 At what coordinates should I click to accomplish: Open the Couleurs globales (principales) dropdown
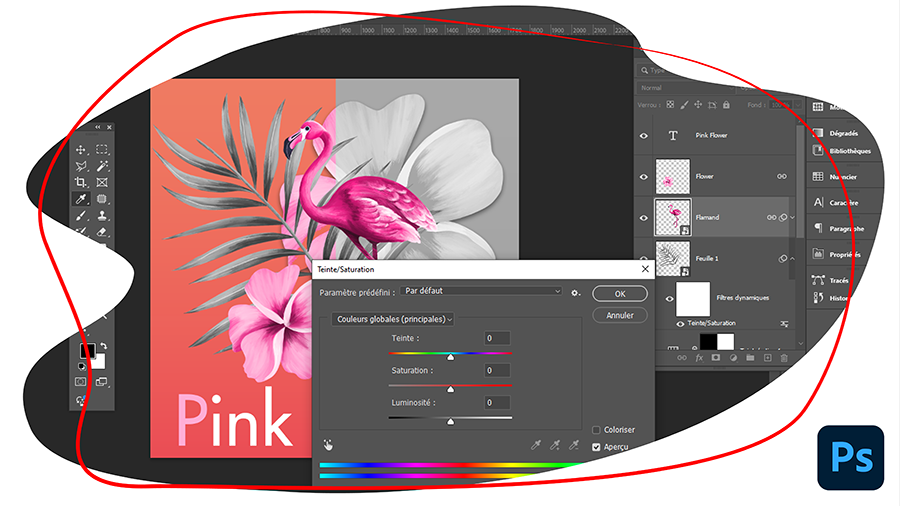394,319
